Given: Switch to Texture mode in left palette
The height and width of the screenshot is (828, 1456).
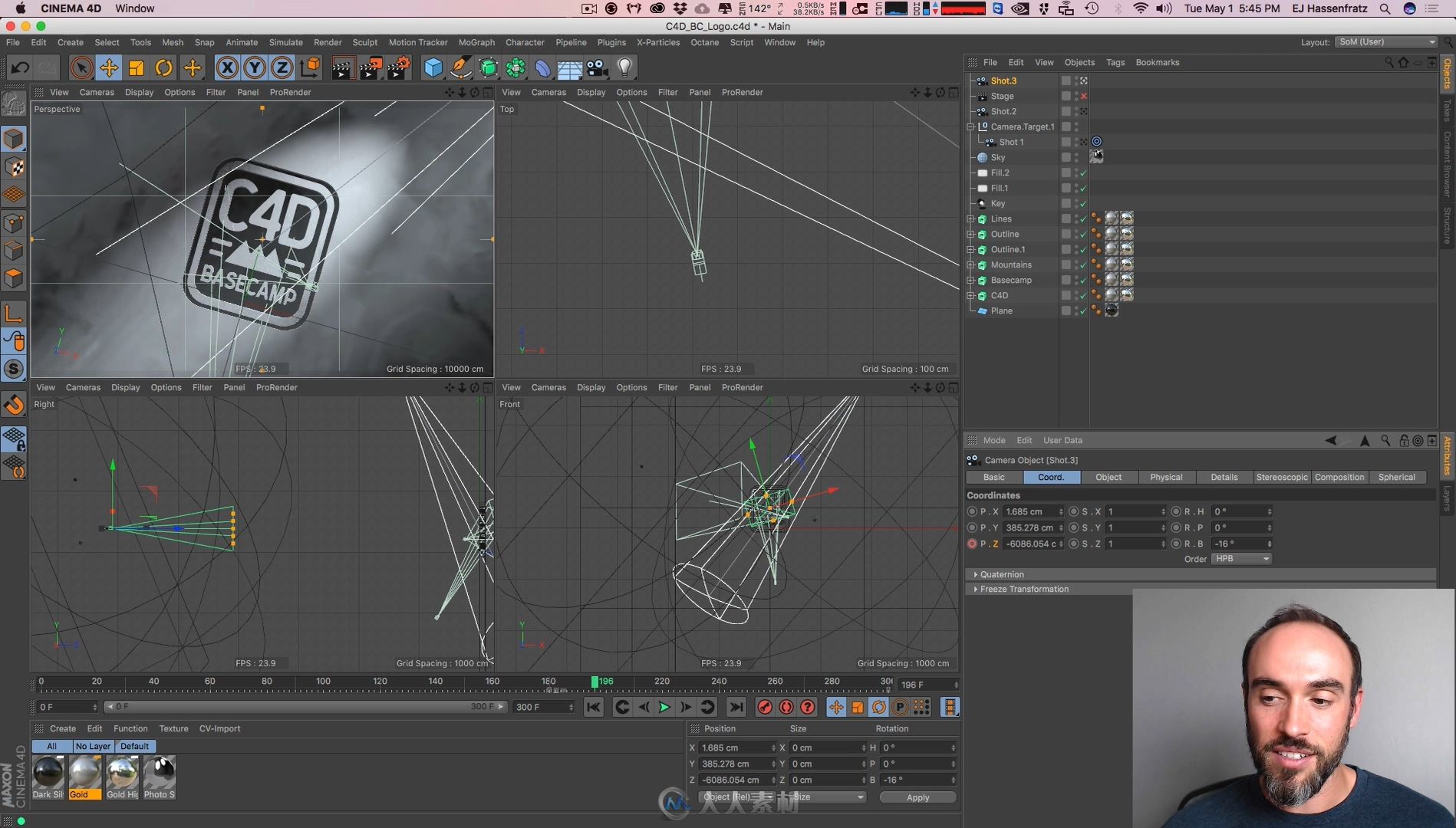Looking at the screenshot, I should pyautogui.click(x=14, y=167).
